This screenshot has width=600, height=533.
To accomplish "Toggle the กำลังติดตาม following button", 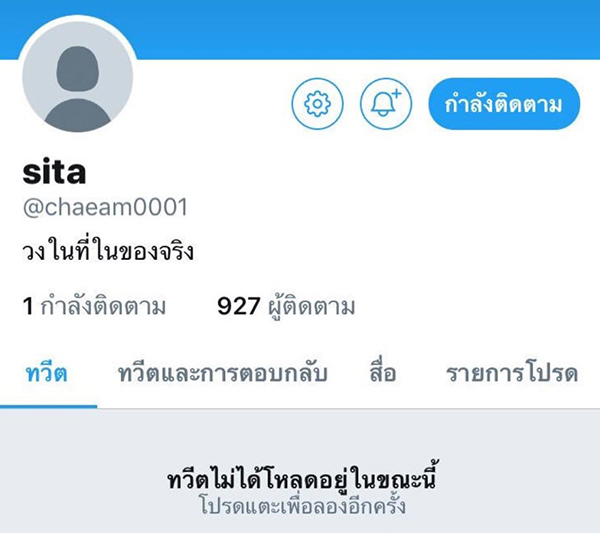I will [504, 104].
